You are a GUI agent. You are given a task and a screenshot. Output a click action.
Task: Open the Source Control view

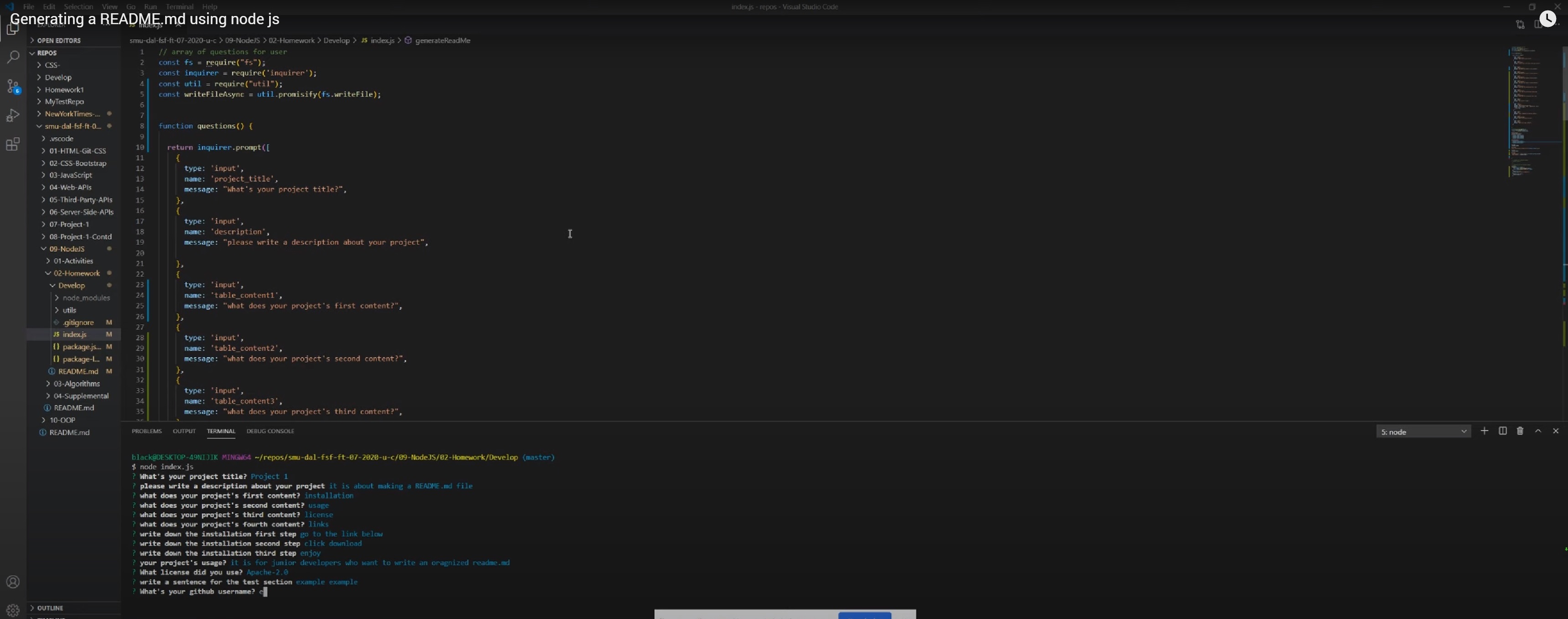click(13, 86)
